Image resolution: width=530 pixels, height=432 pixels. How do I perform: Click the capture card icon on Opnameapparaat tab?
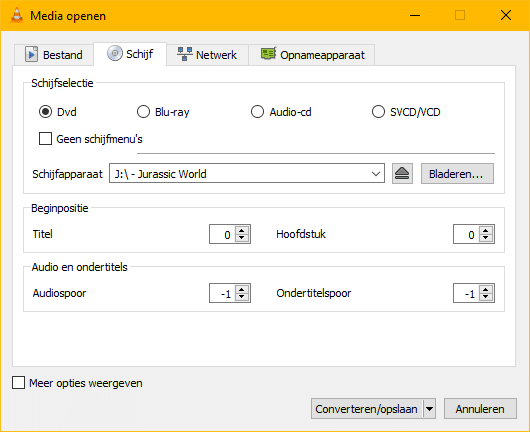(269, 54)
